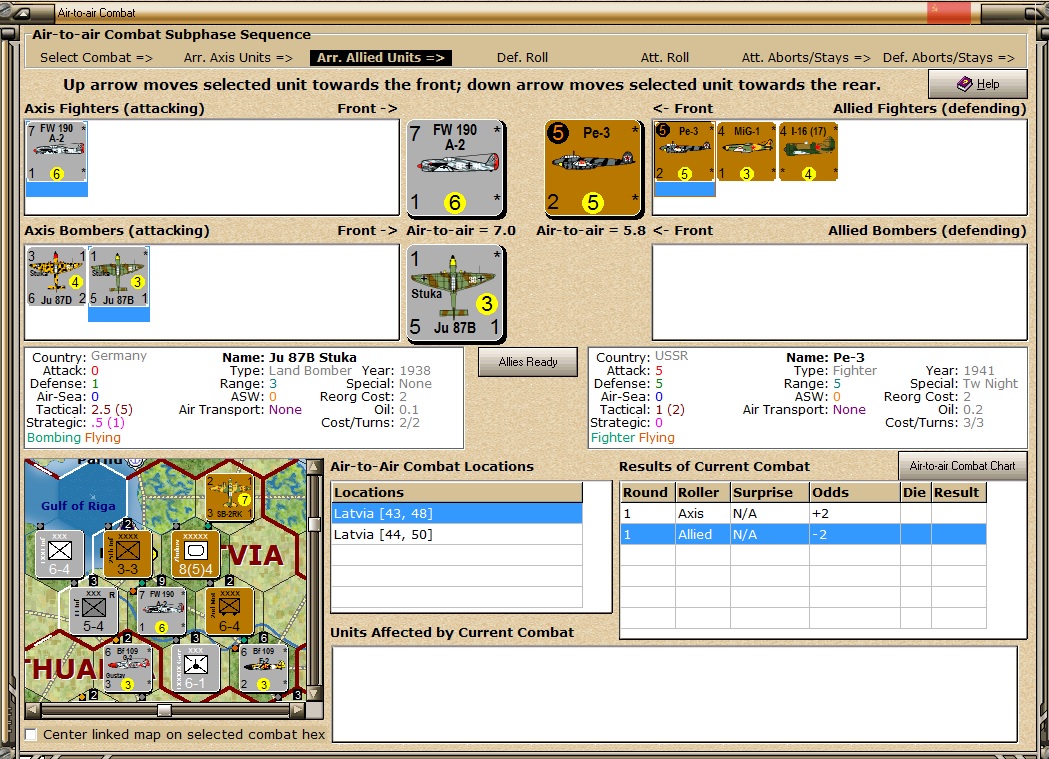Click the 6-1 unit counter on map

coord(195,668)
